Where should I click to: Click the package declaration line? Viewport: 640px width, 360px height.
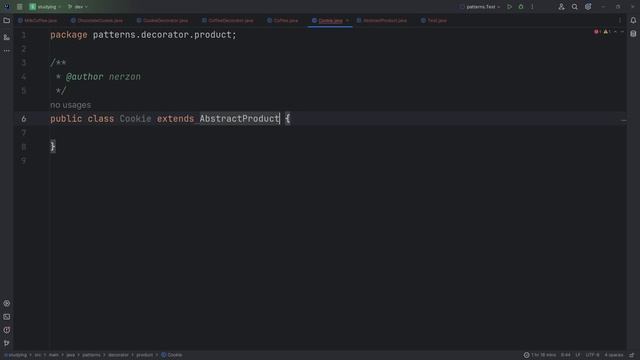tap(143, 35)
